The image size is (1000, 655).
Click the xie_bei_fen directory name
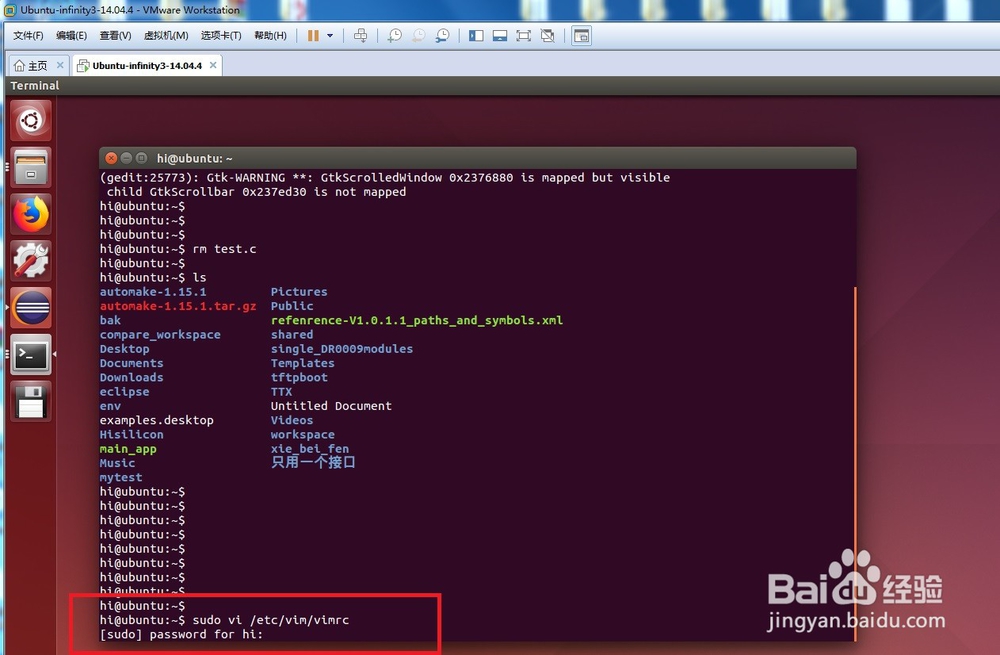(x=309, y=449)
